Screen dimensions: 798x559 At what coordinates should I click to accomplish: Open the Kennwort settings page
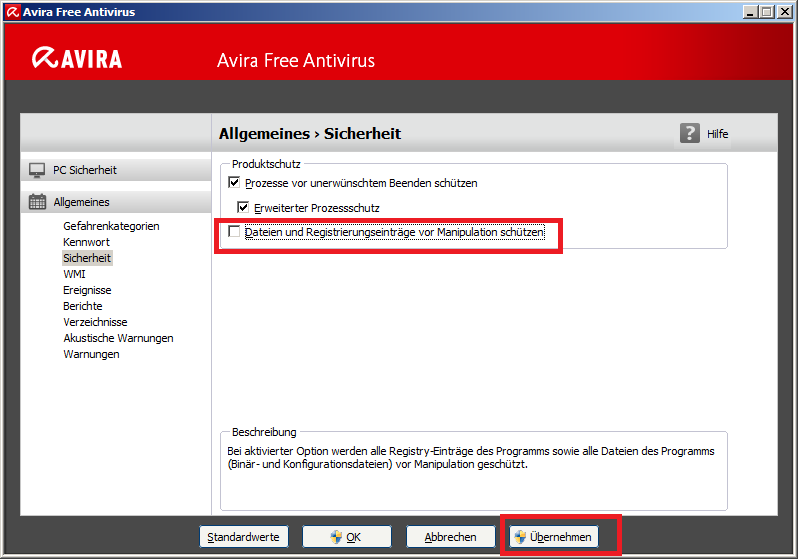(x=86, y=242)
